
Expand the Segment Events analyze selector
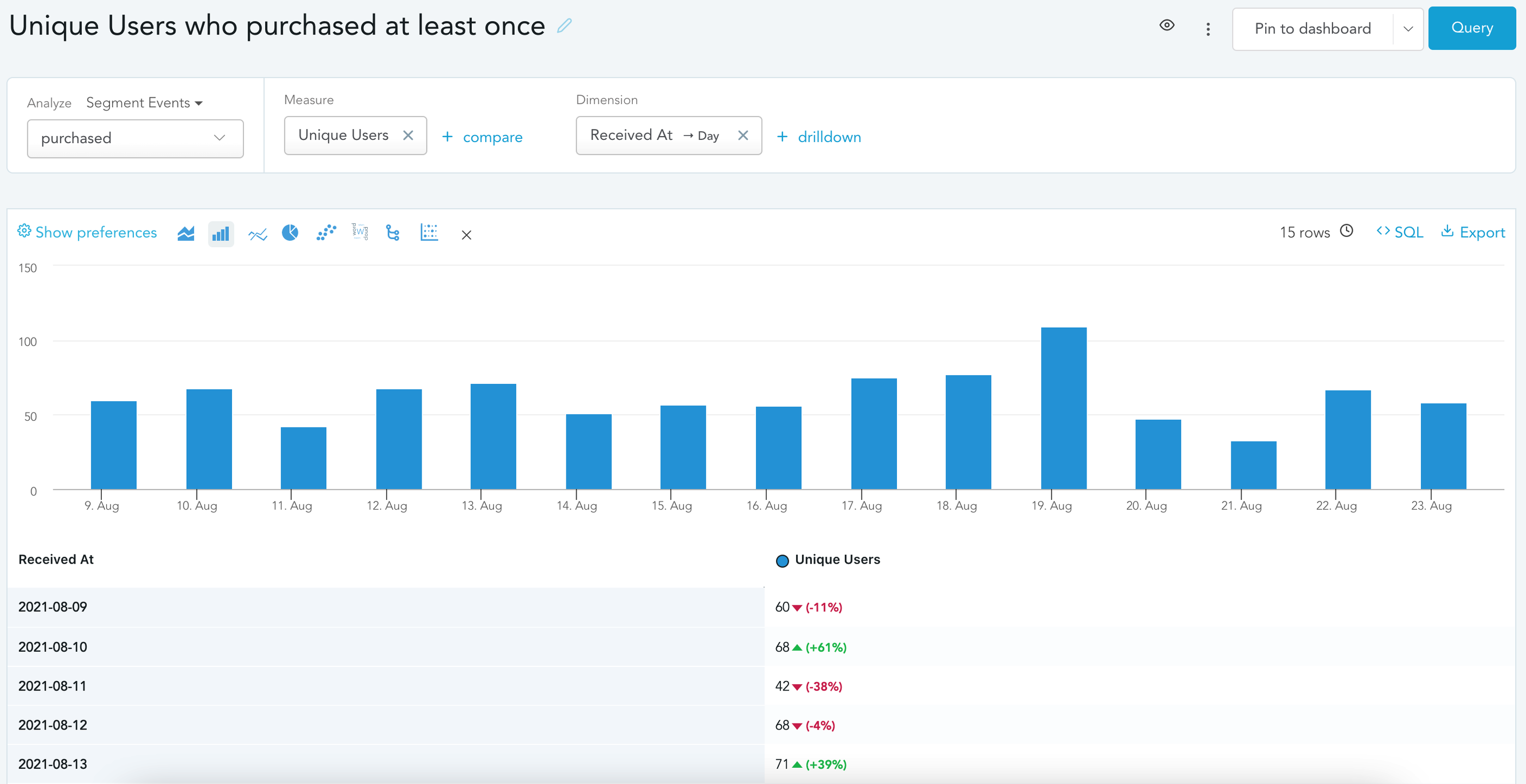144,103
